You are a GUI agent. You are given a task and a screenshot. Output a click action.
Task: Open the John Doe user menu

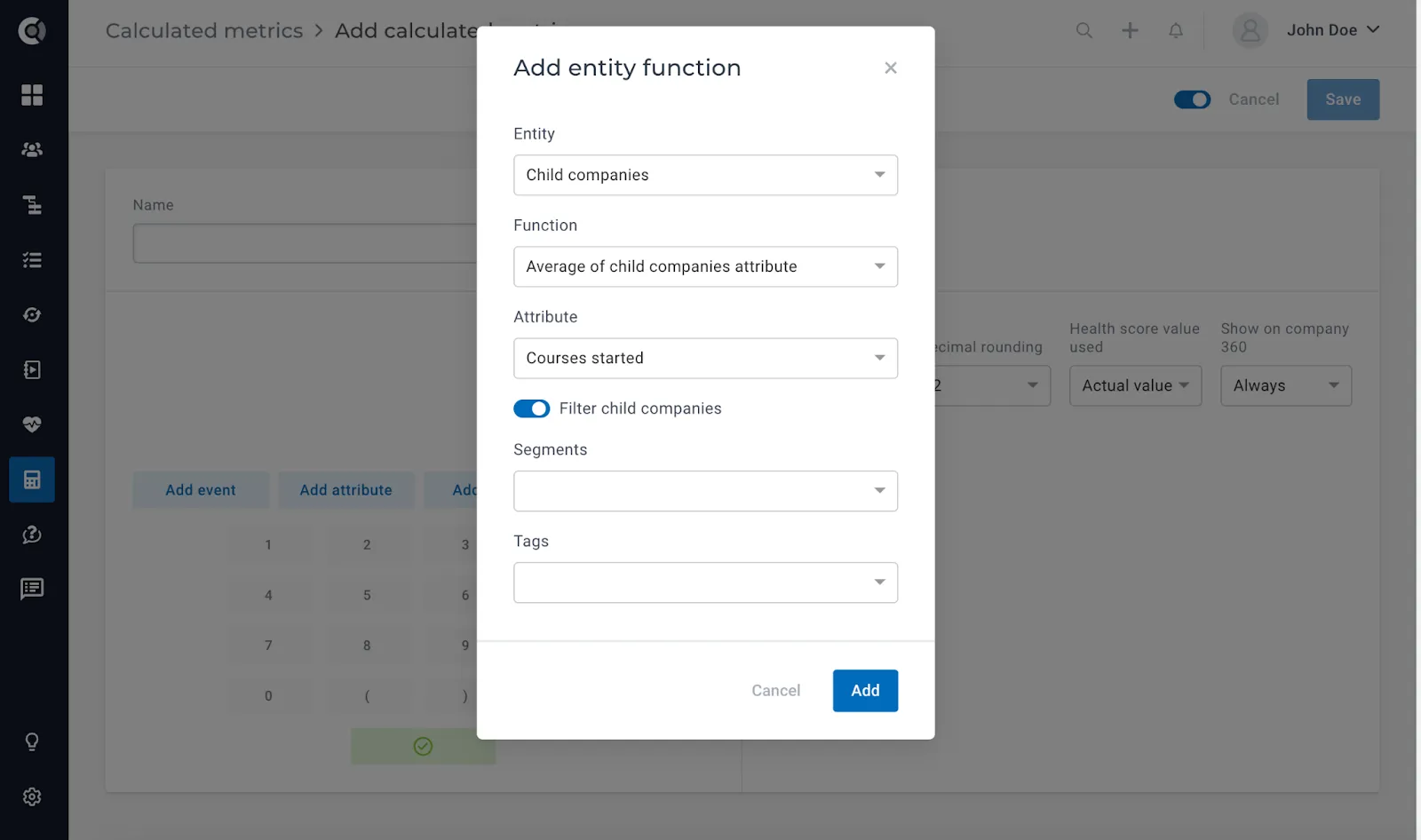[1333, 30]
